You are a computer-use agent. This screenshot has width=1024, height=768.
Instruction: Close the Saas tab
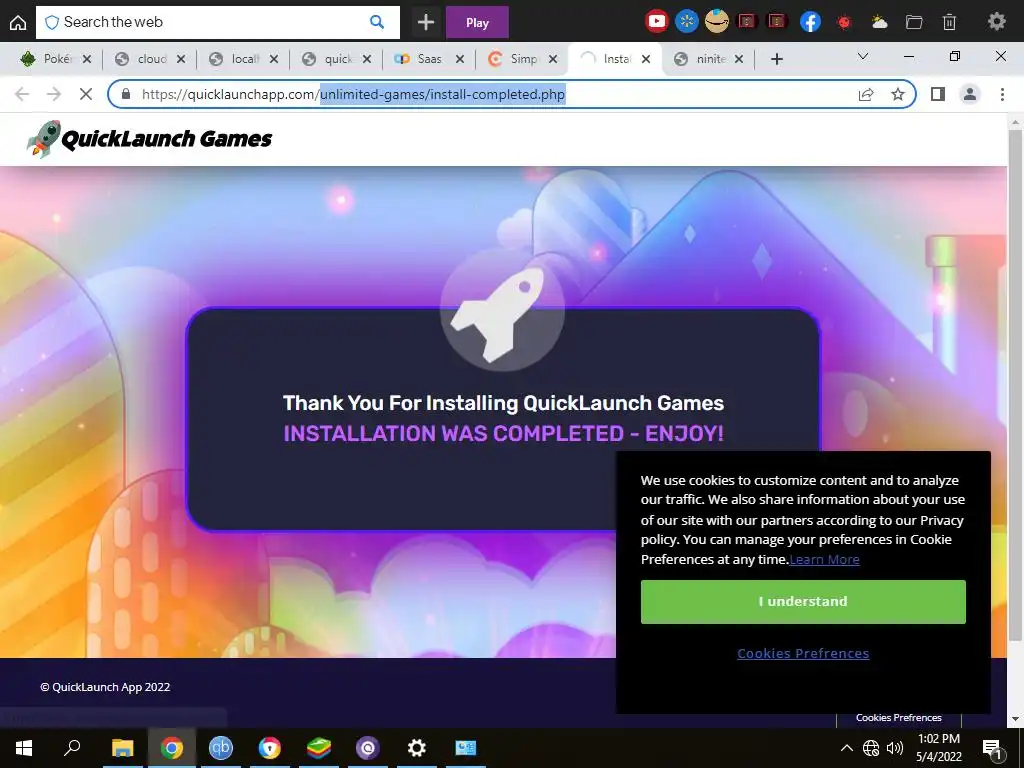click(460, 59)
